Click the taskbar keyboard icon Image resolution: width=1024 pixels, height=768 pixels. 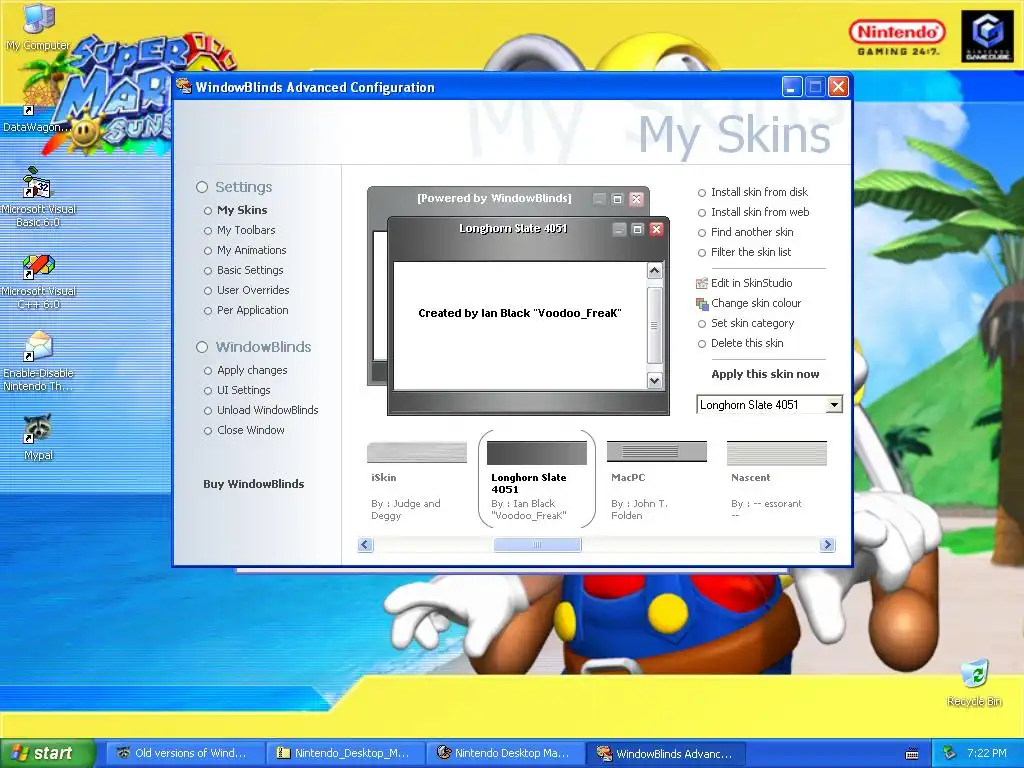tap(912, 754)
